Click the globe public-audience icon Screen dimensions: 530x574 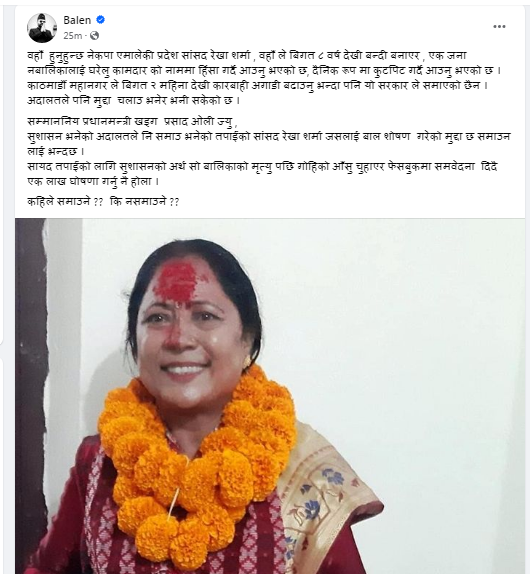94,36
